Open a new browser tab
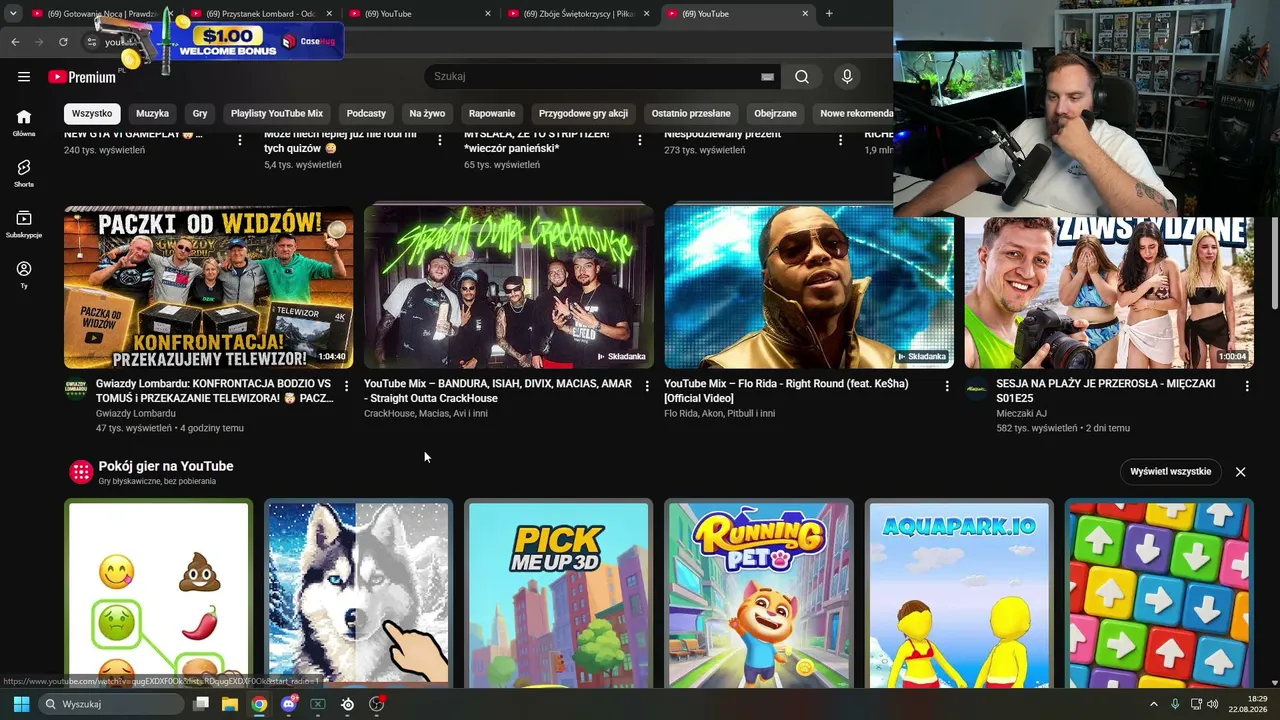The width and height of the screenshot is (1280, 720). coord(829,14)
